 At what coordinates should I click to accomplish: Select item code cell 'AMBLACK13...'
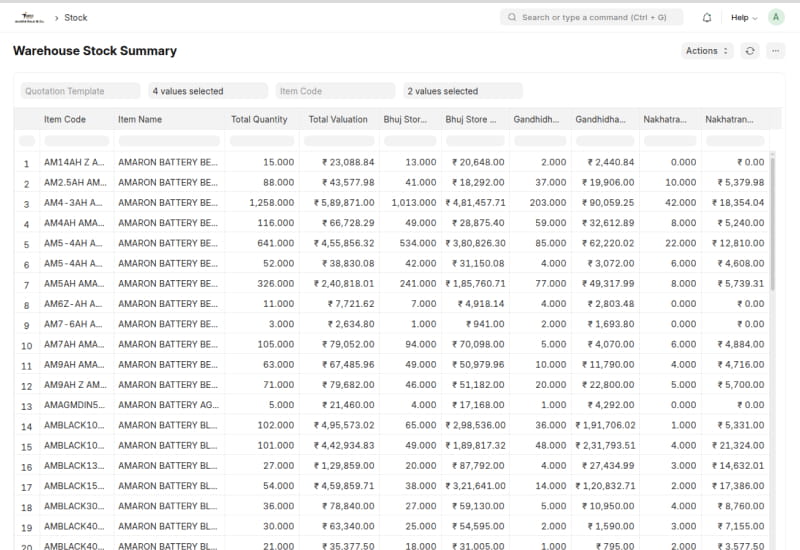tap(74, 466)
